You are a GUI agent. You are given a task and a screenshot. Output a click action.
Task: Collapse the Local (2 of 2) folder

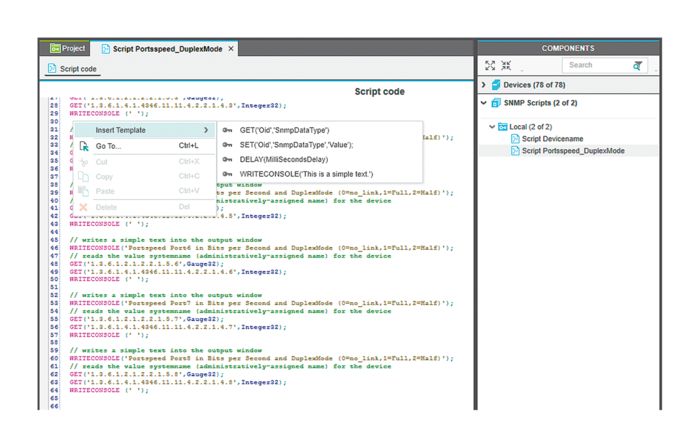492,127
